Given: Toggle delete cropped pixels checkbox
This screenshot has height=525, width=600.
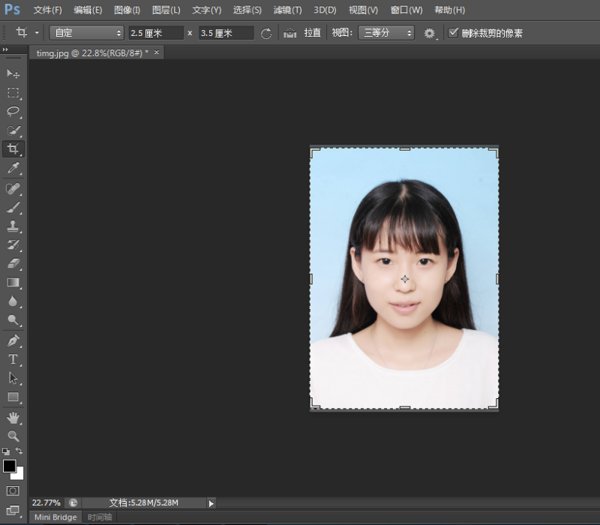Looking at the screenshot, I should [x=453, y=33].
